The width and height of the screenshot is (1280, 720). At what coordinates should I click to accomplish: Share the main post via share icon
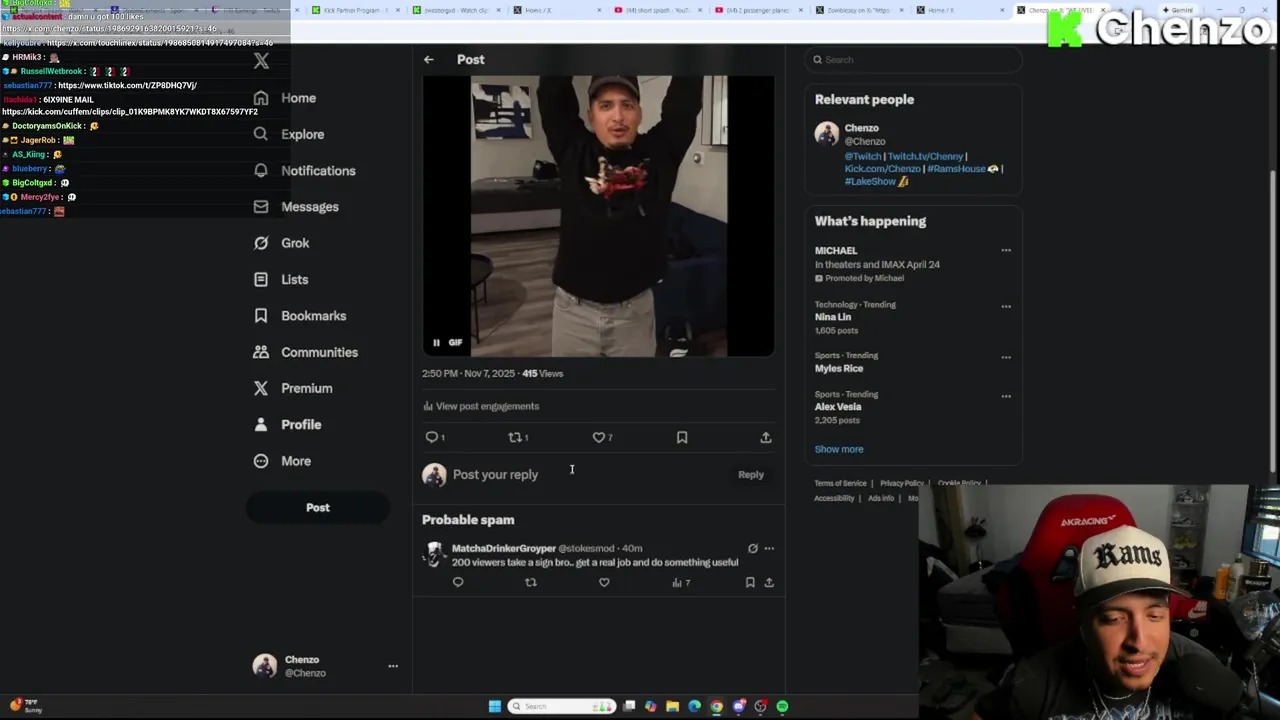tap(766, 437)
